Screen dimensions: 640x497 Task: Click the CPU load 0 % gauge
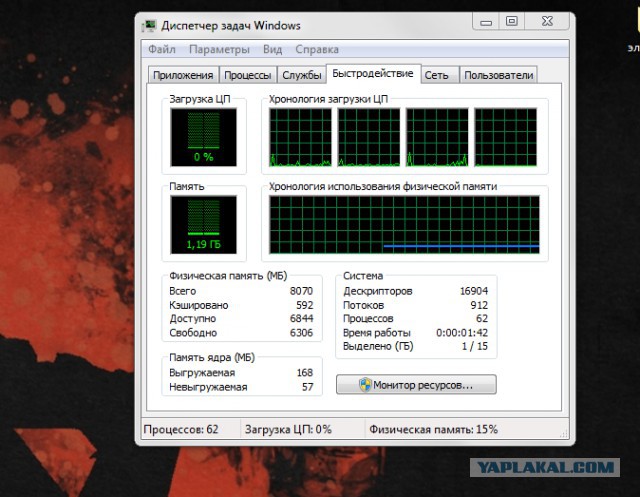(x=204, y=137)
